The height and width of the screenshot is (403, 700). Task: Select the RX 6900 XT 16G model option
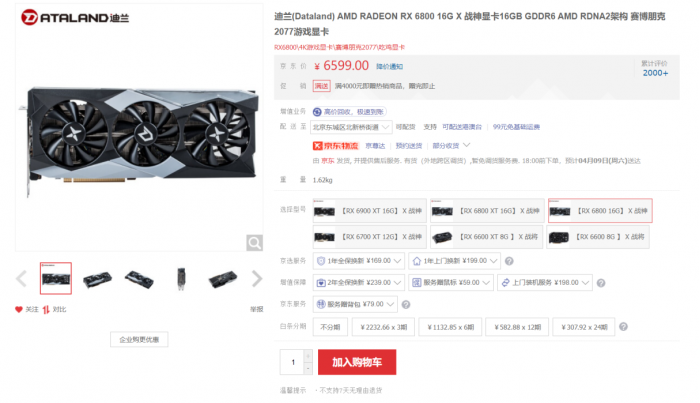(370, 211)
